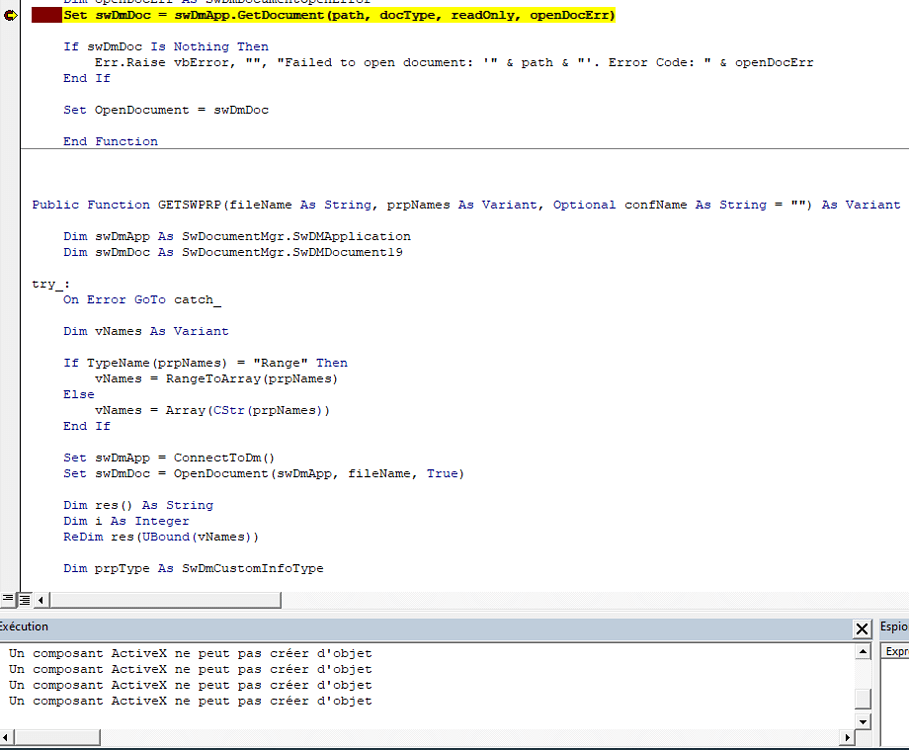Click the 'try_:' label line

[50, 284]
